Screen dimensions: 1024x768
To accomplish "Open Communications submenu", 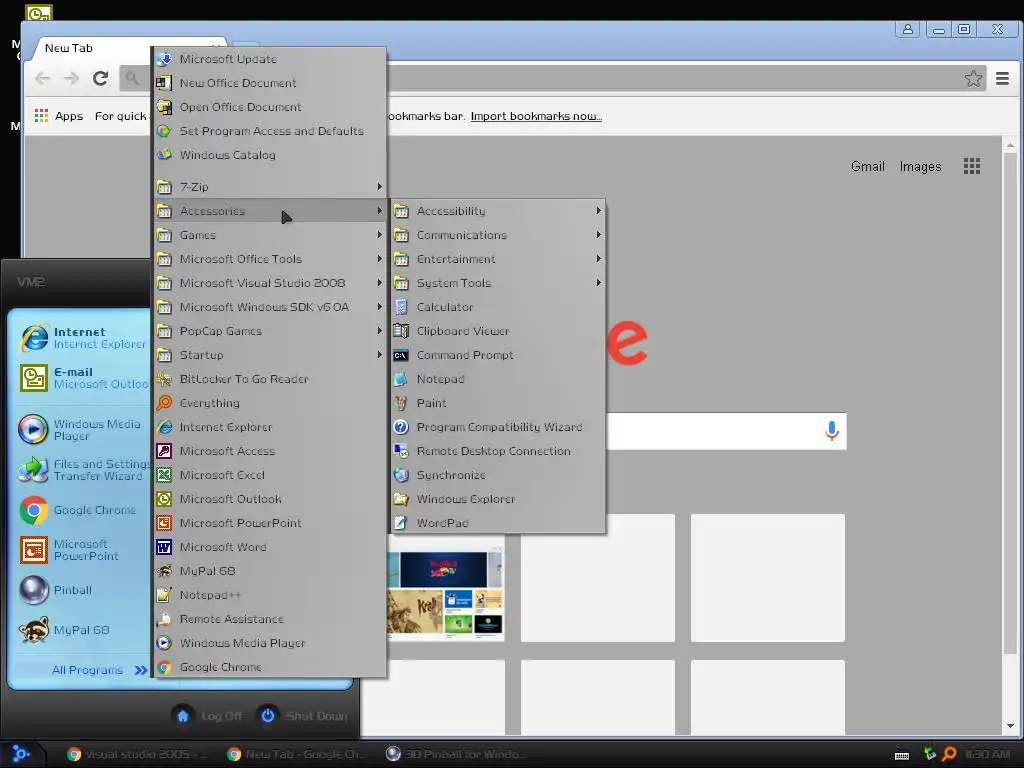I will (498, 235).
